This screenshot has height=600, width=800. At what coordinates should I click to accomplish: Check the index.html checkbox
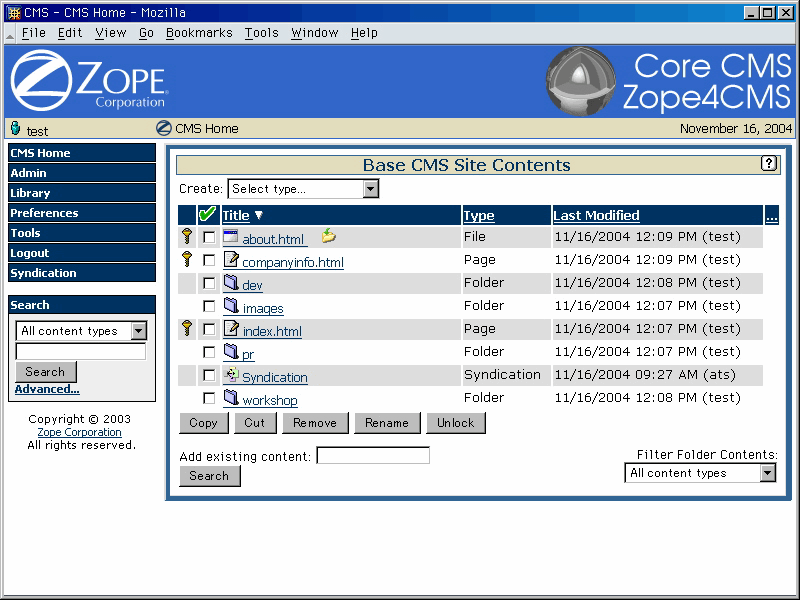209,329
